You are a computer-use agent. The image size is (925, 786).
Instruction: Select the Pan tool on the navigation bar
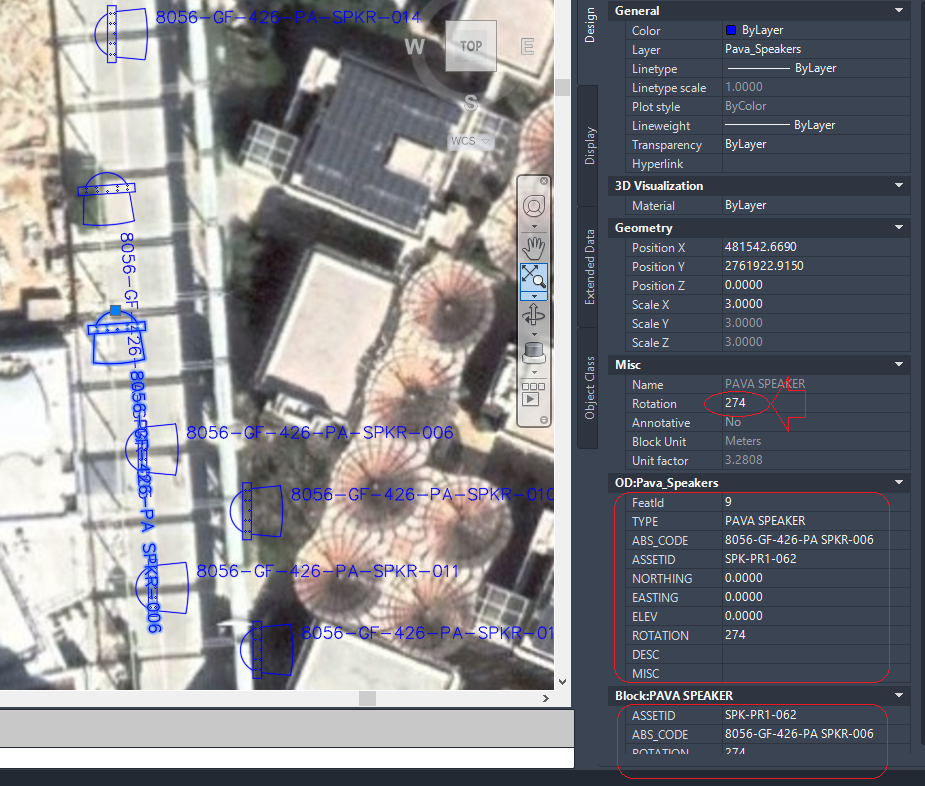click(533, 245)
